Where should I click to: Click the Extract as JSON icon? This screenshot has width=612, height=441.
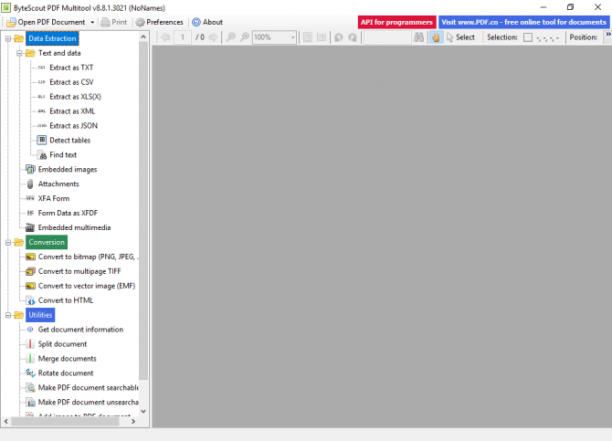click(41, 126)
